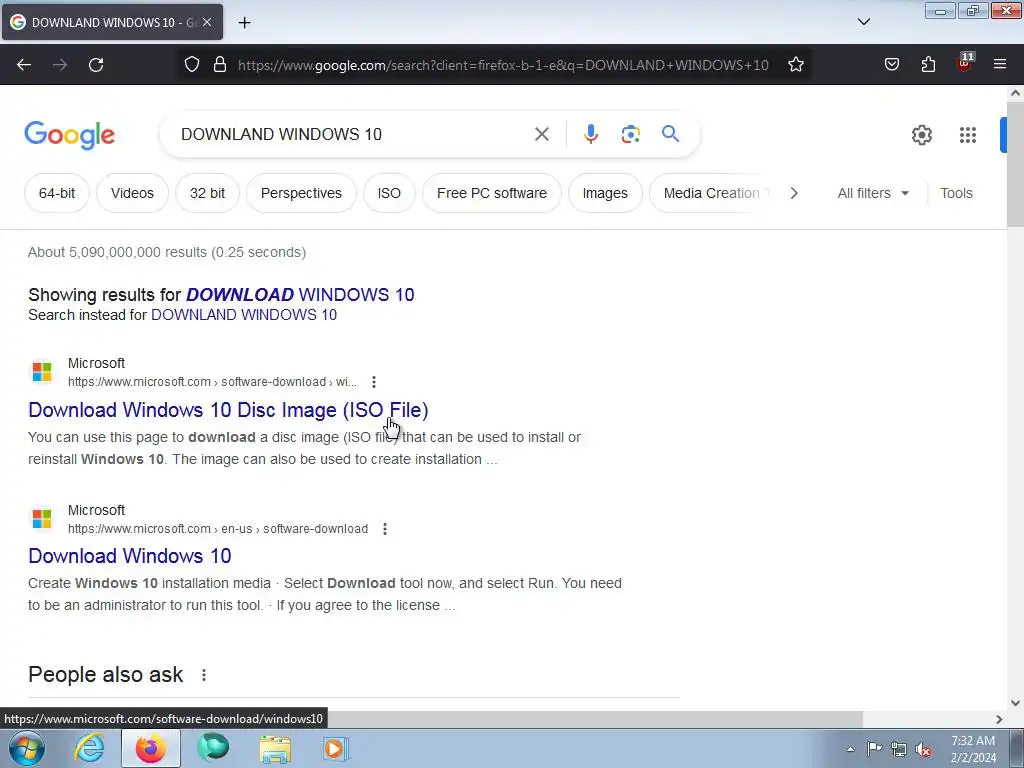Screen dimensions: 1024x768
Task: Open the Windows Start button
Action: (x=27, y=748)
